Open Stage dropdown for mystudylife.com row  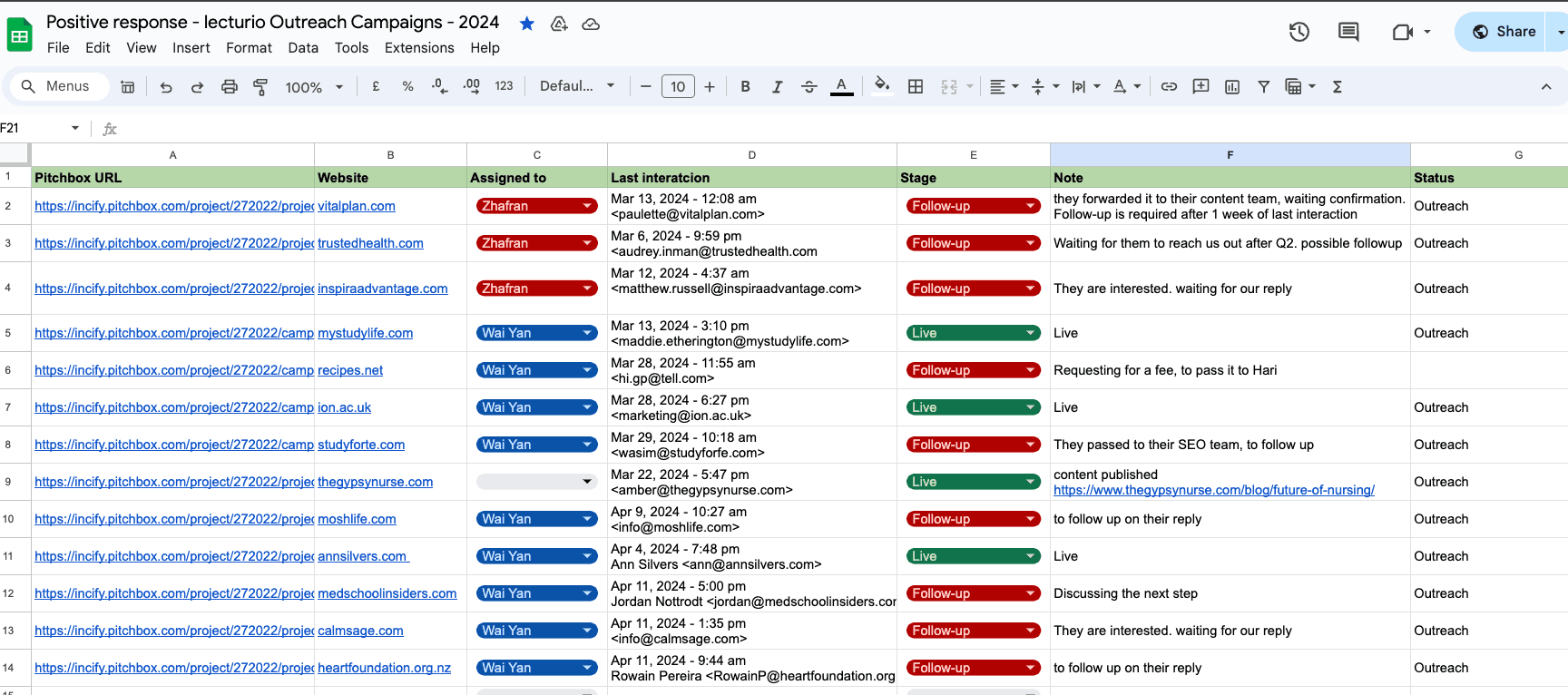pyautogui.click(x=973, y=333)
